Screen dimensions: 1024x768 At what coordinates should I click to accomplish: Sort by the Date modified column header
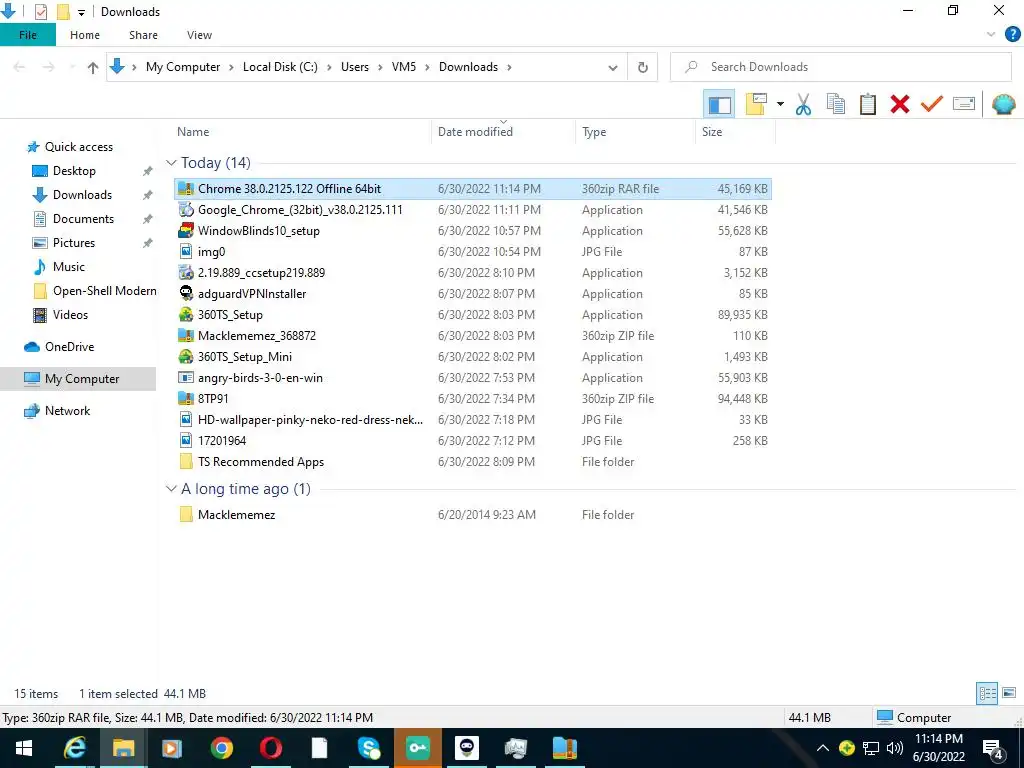pyautogui.click(x=503, y=132)
